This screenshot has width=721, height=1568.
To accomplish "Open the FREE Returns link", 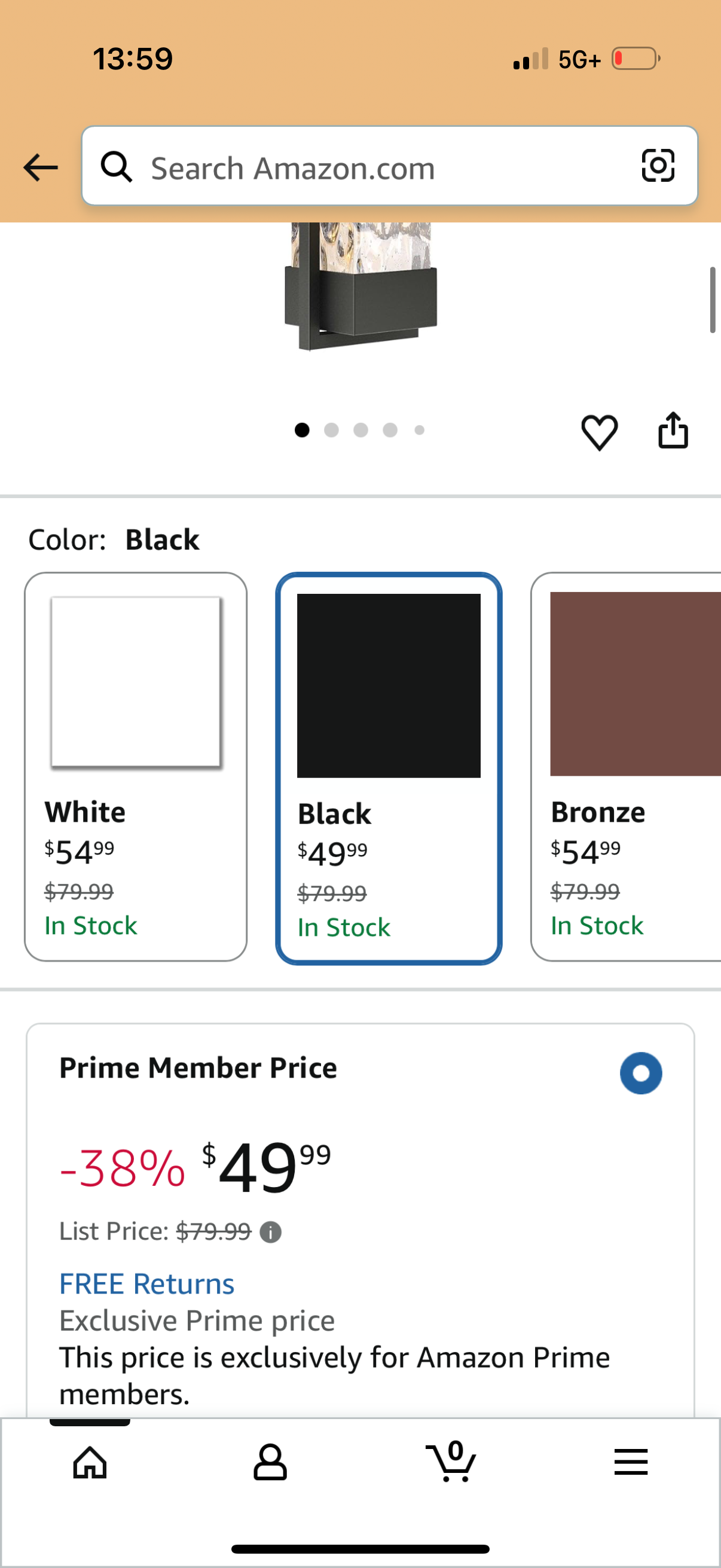I will point(146,1284).
